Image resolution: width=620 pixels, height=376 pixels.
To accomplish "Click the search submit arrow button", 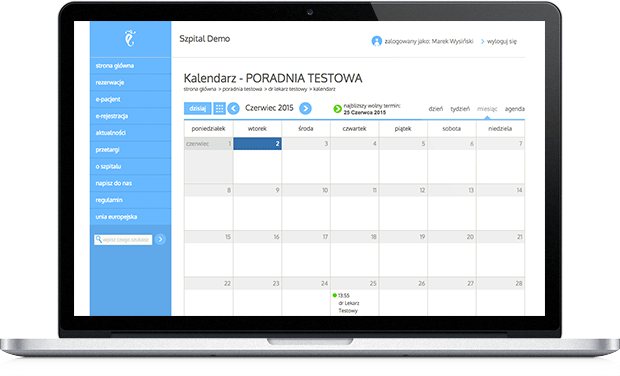I will (160, 239).
